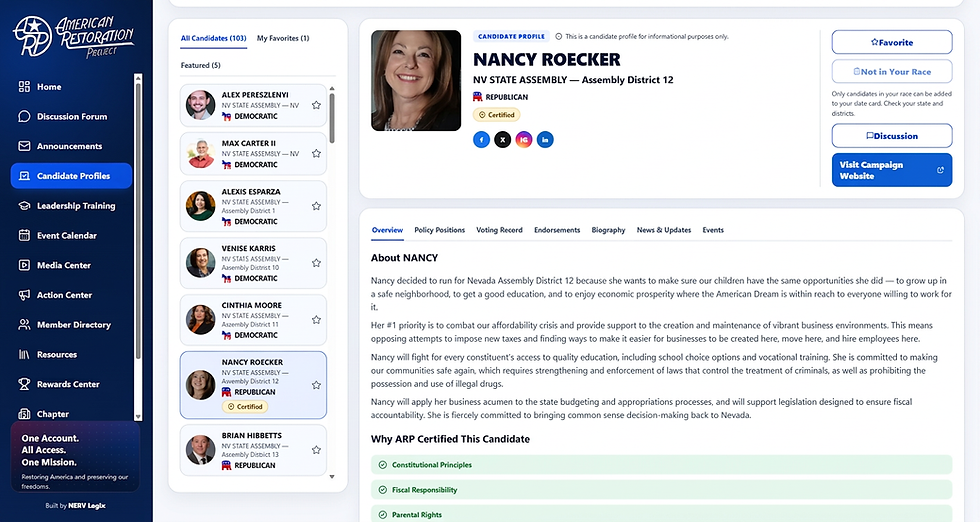This screenshot has height=522, width=980.
Task: Open the Discussion button
Action: pyautogui.click(x=892, y=136)
